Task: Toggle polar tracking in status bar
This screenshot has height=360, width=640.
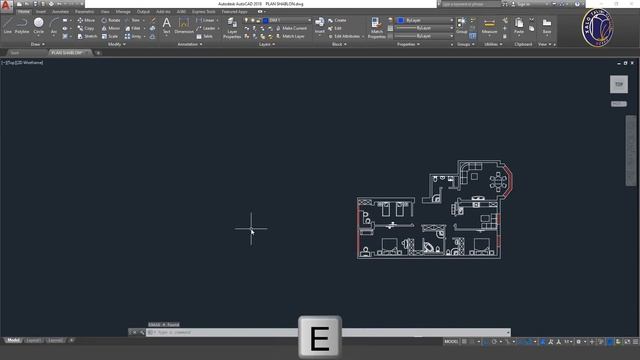Action: [x=494, y=342]
